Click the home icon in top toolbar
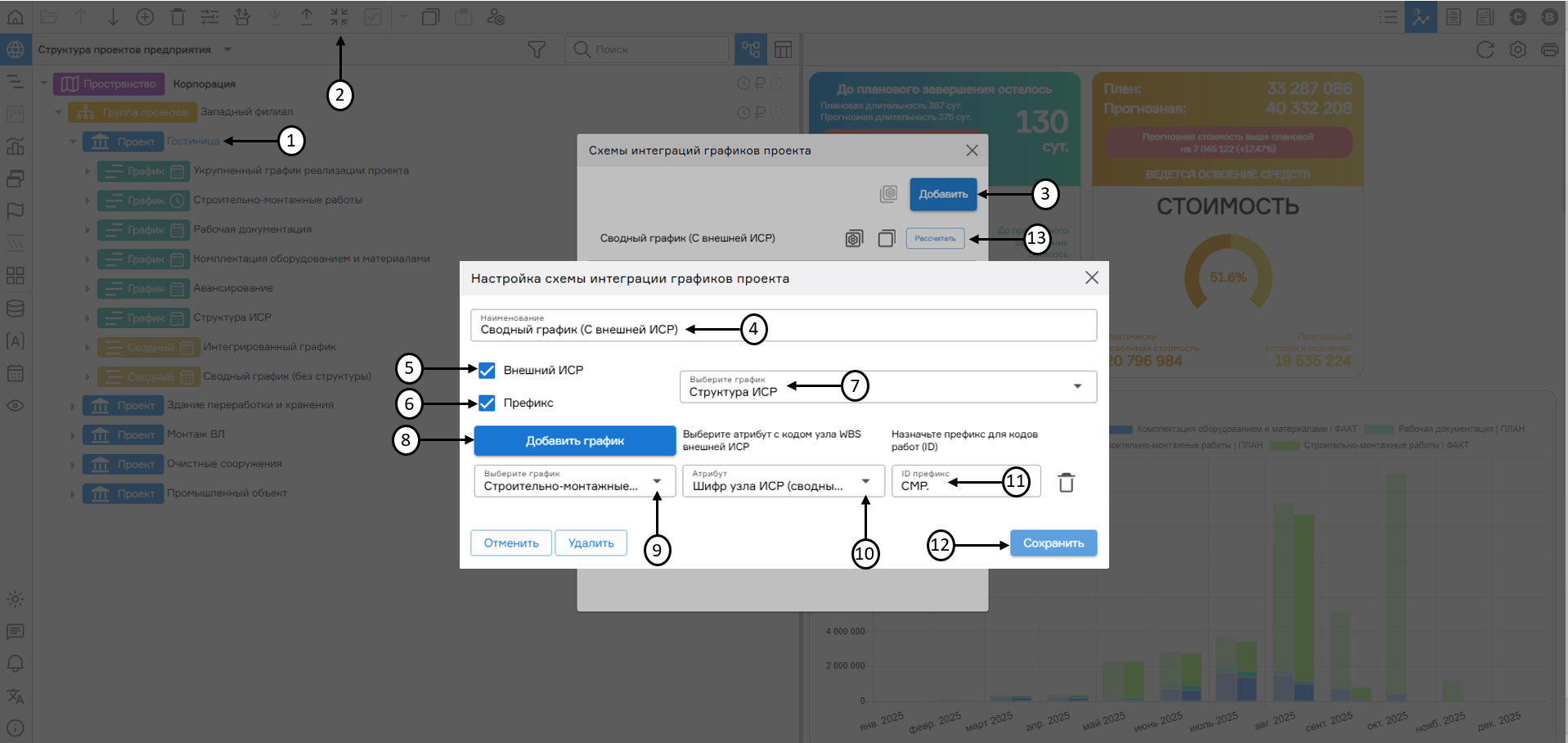 point(16,16)
